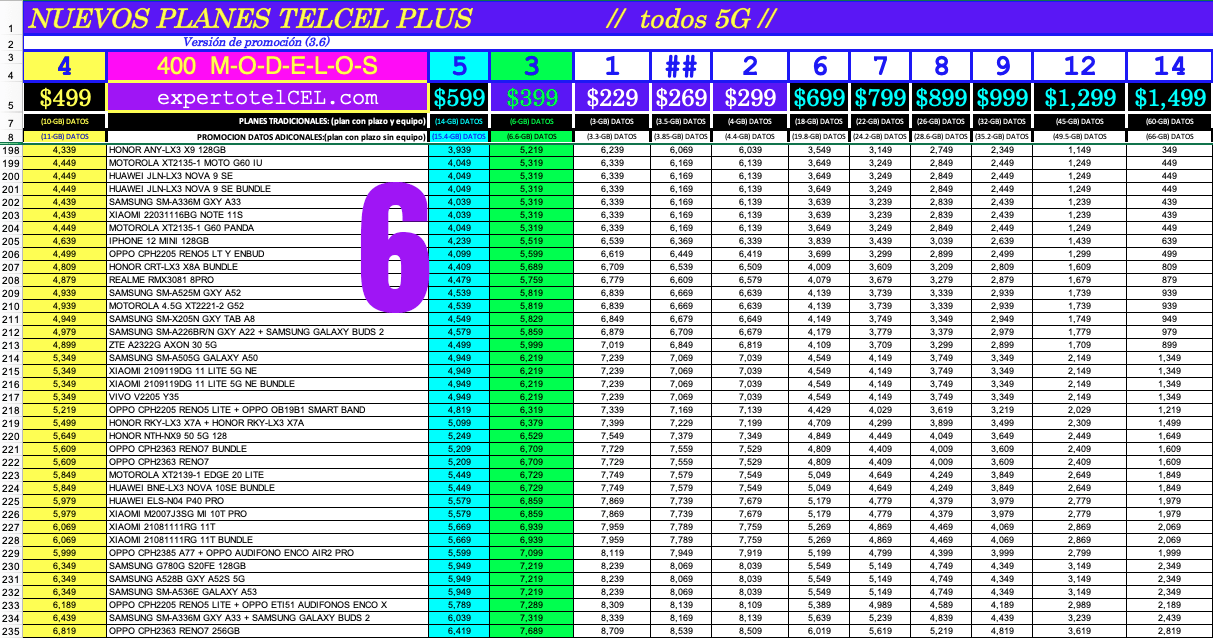Click 'MOTOROLA XT2135-1 MOTO G60 IU' cell

[267, 163]
